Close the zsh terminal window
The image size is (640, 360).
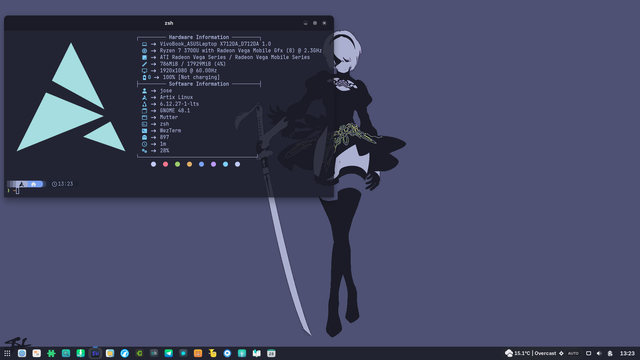(324, 23)
